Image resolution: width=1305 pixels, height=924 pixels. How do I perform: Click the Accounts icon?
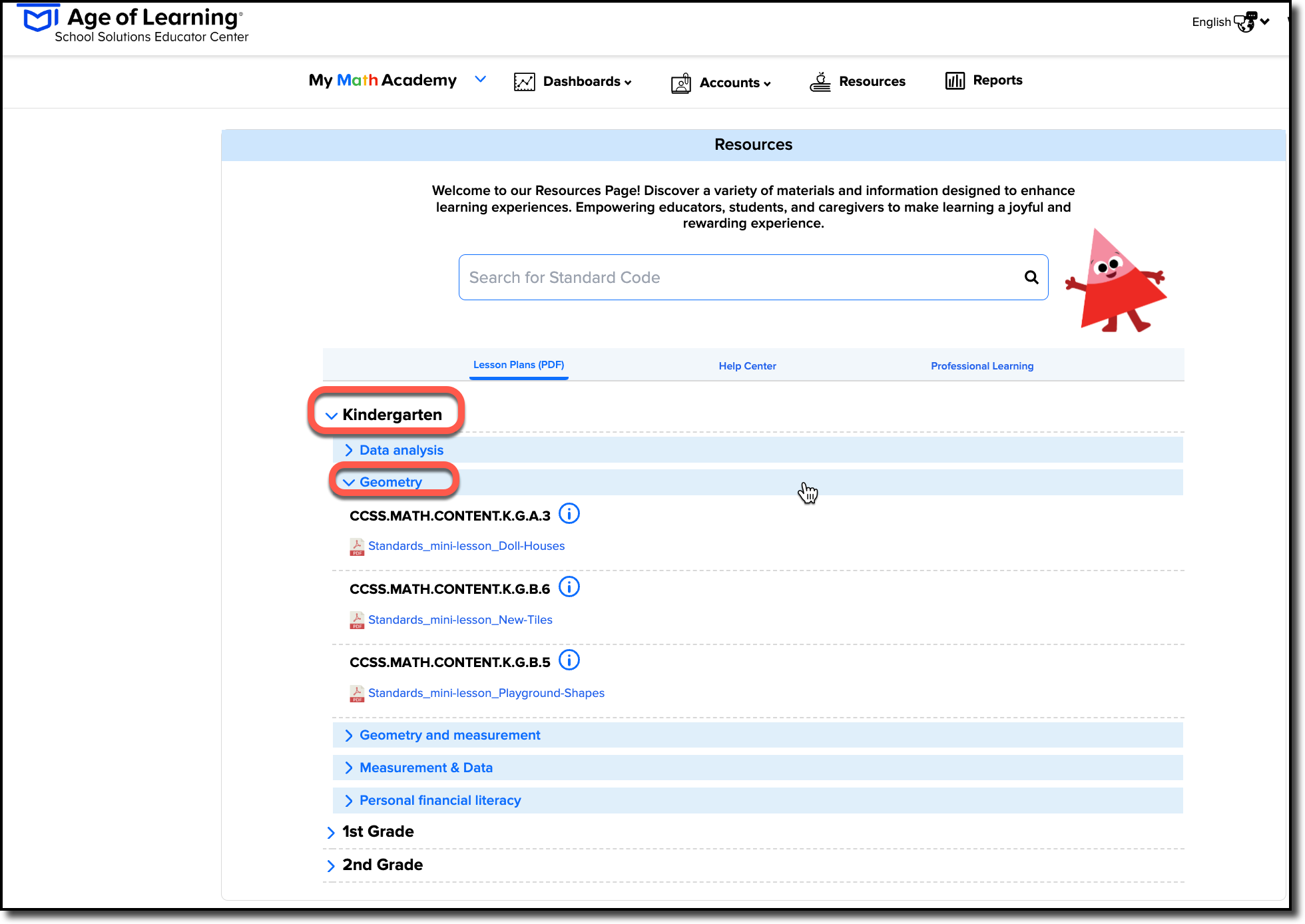(x=681, y=83)
